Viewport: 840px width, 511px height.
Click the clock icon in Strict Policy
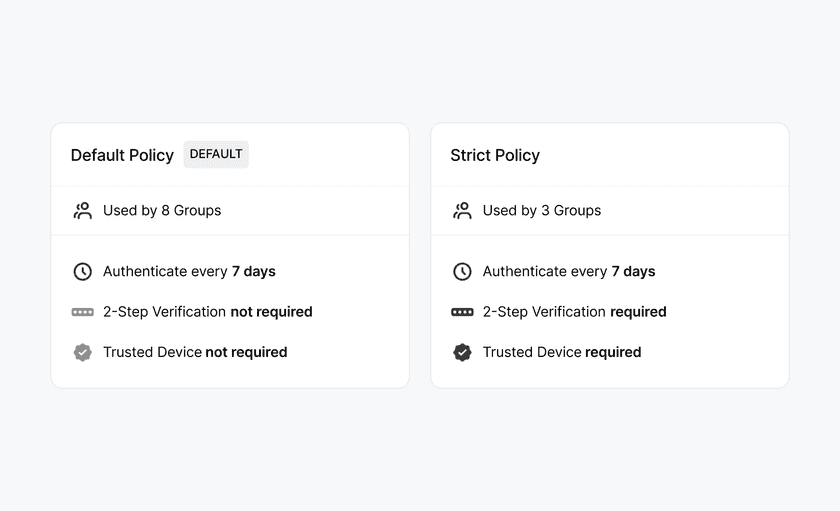pos(462,272)
